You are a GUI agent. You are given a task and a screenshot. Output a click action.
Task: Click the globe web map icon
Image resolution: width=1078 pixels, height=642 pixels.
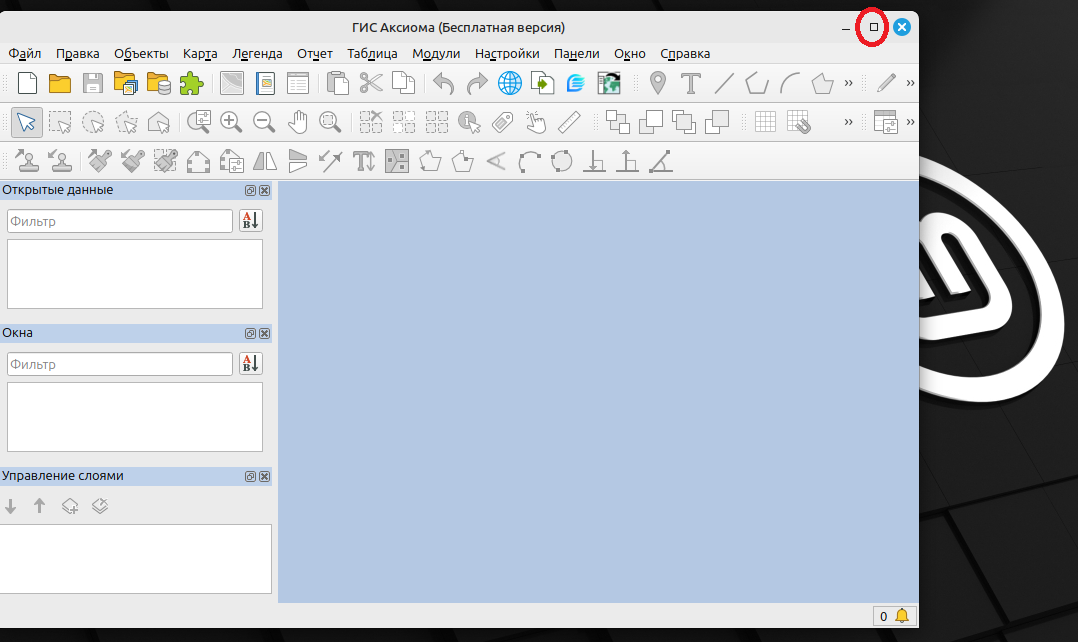[x=510, y=83]
